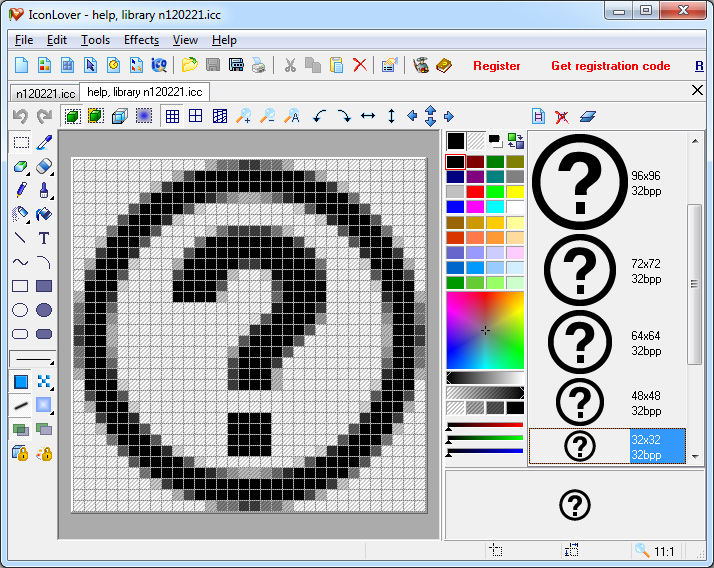Toggle the pixel grid display
714x568 pixels.
click(x=173, y=116)
